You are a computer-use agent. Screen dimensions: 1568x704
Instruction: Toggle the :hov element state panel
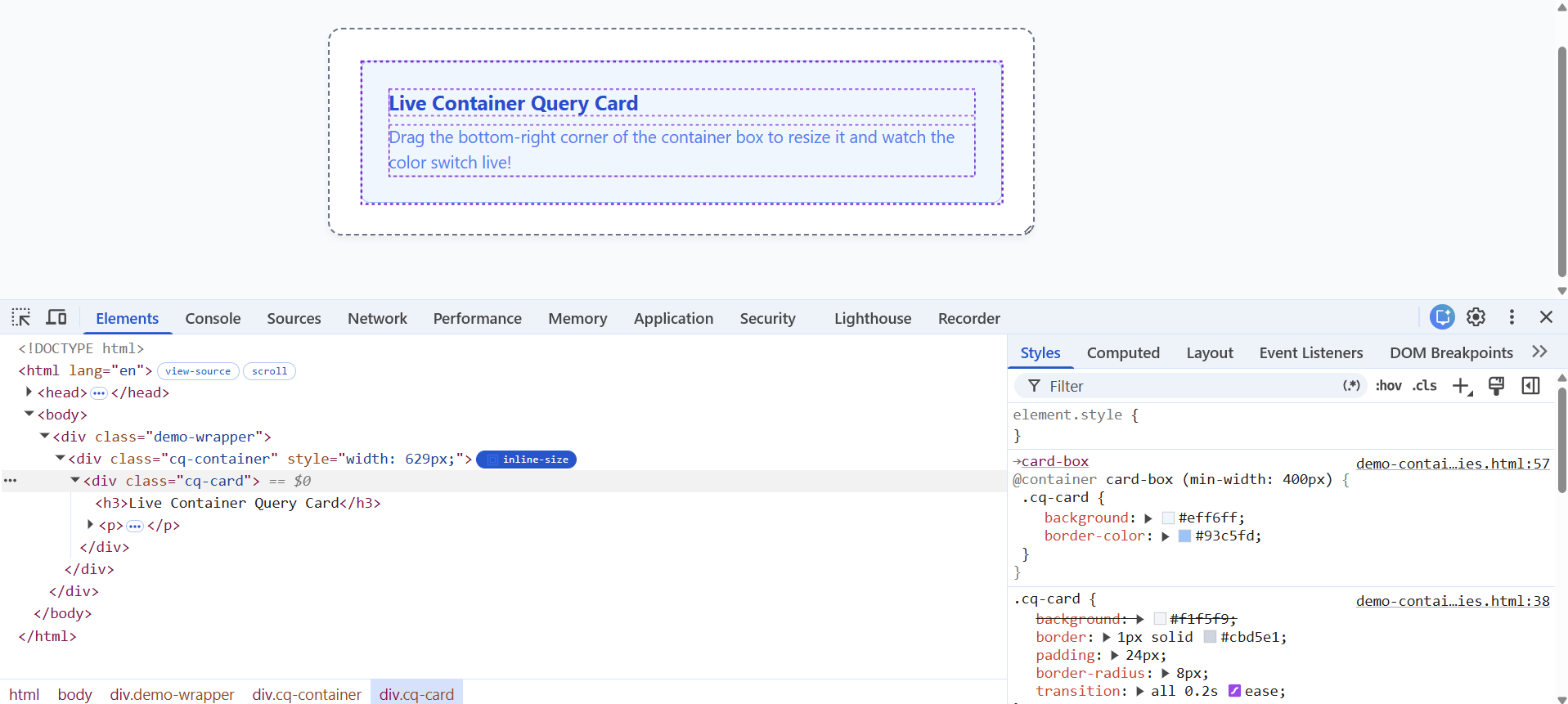(x=1388, y=386)
